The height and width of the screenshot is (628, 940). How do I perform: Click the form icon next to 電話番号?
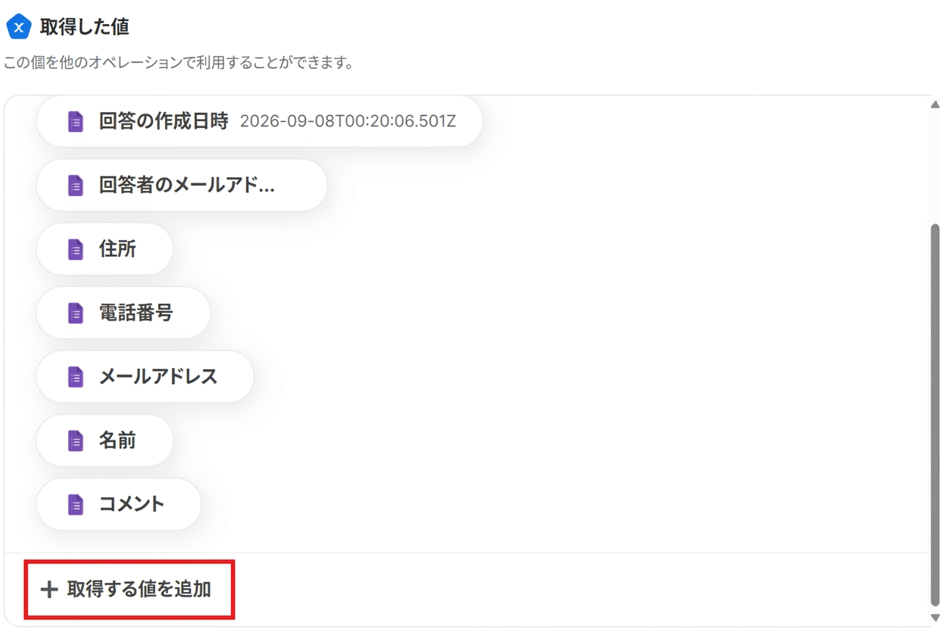[x=76, y=313]
